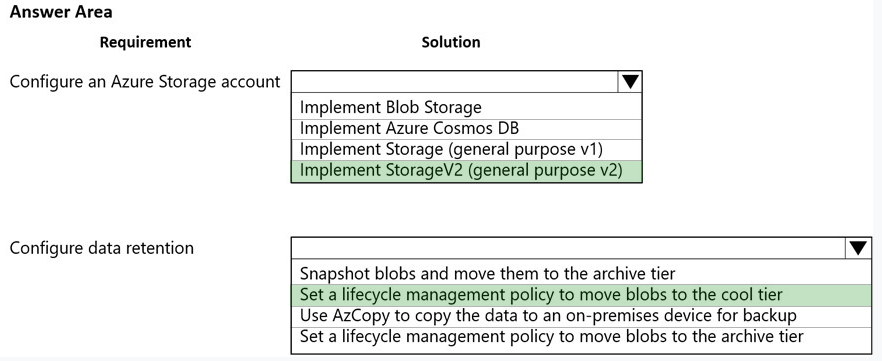
Task: Pick lifecycle policy moving blobs to archive tier
Action: tap(581, 337)
